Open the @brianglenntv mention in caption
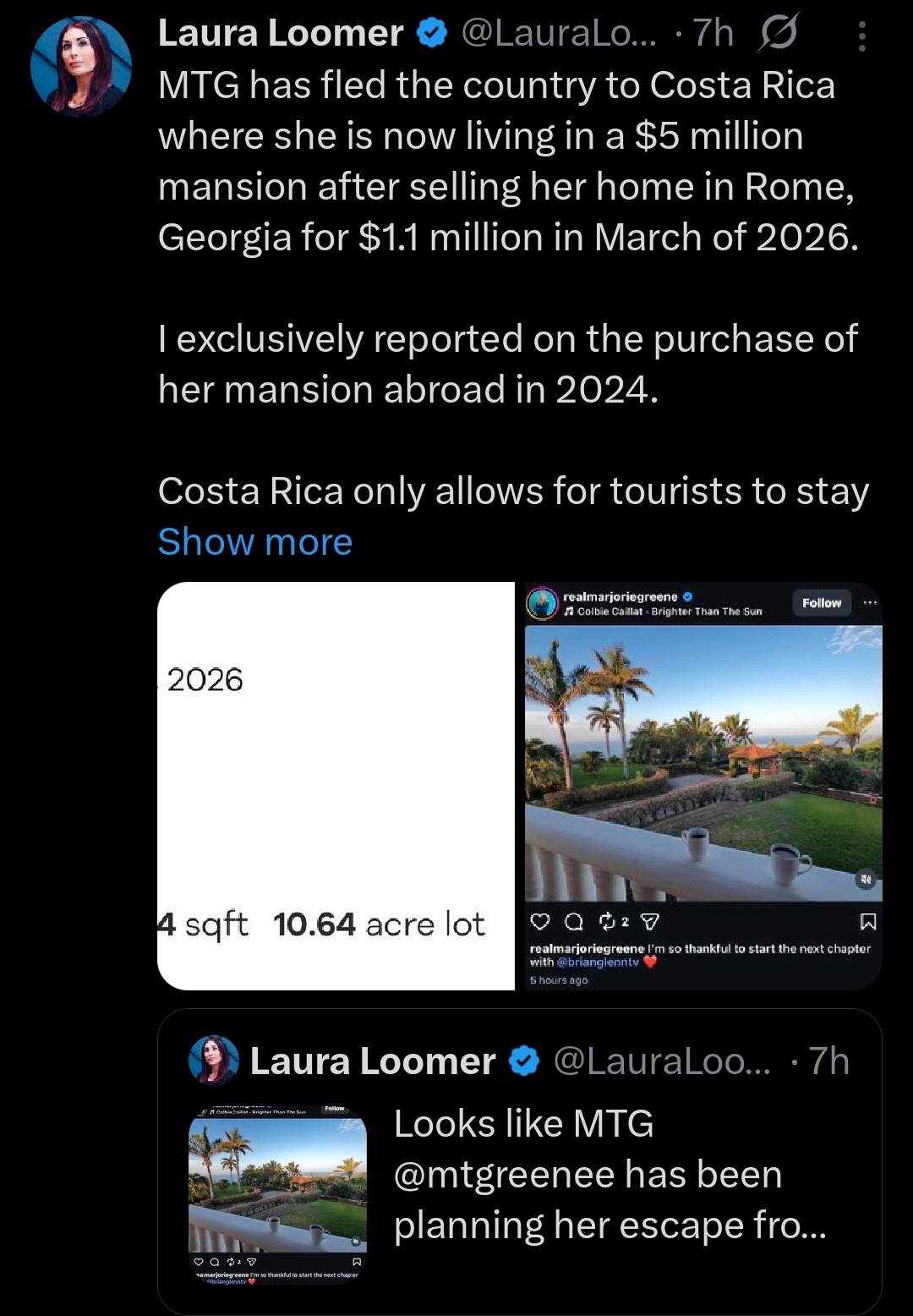 point(598,962)
